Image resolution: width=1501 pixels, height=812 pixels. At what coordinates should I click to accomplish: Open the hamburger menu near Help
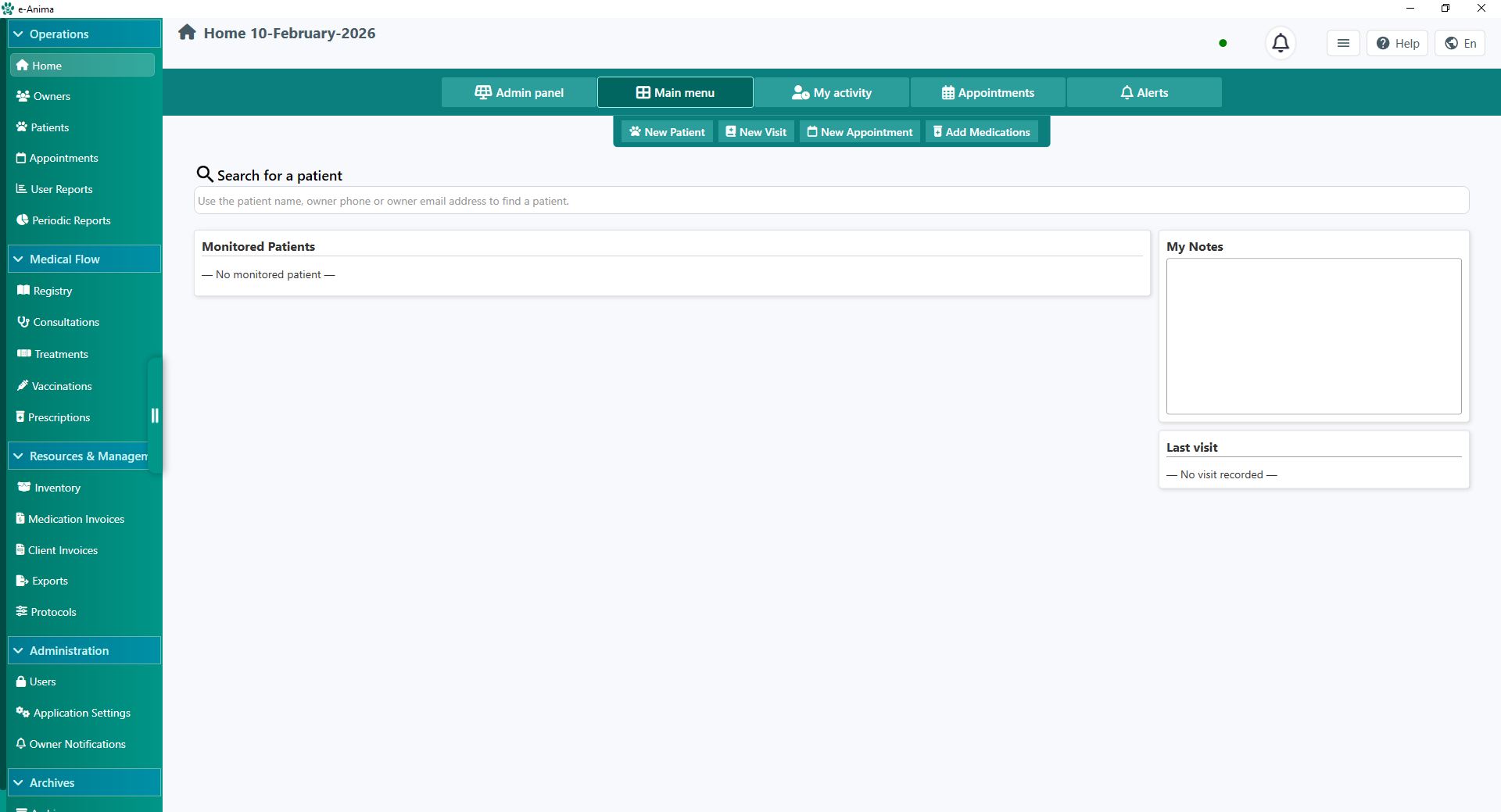pyautogui.click(x=1342, y=43)
